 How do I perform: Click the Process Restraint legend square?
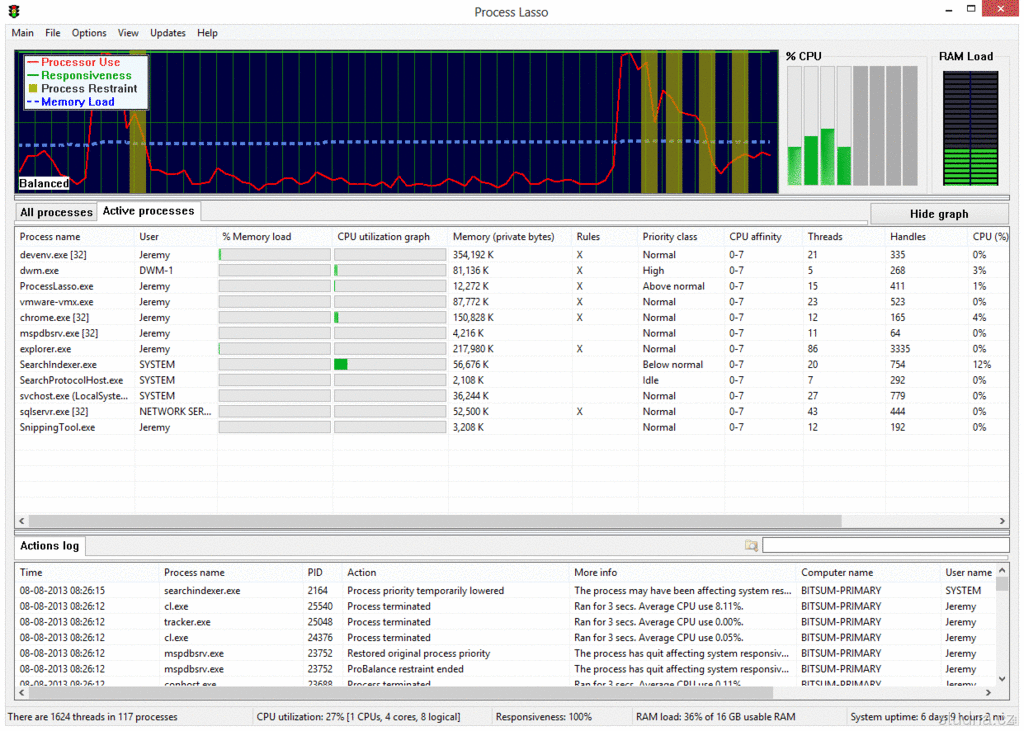pos(32,89)
